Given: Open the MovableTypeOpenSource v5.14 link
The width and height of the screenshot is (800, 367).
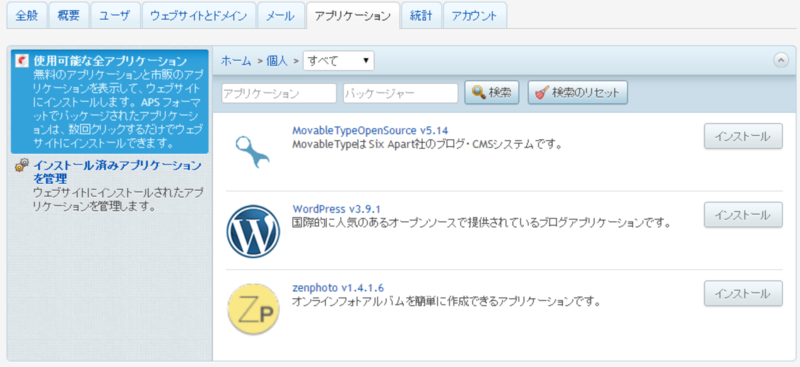Looking at the screenshot, I should click(370, 130).
